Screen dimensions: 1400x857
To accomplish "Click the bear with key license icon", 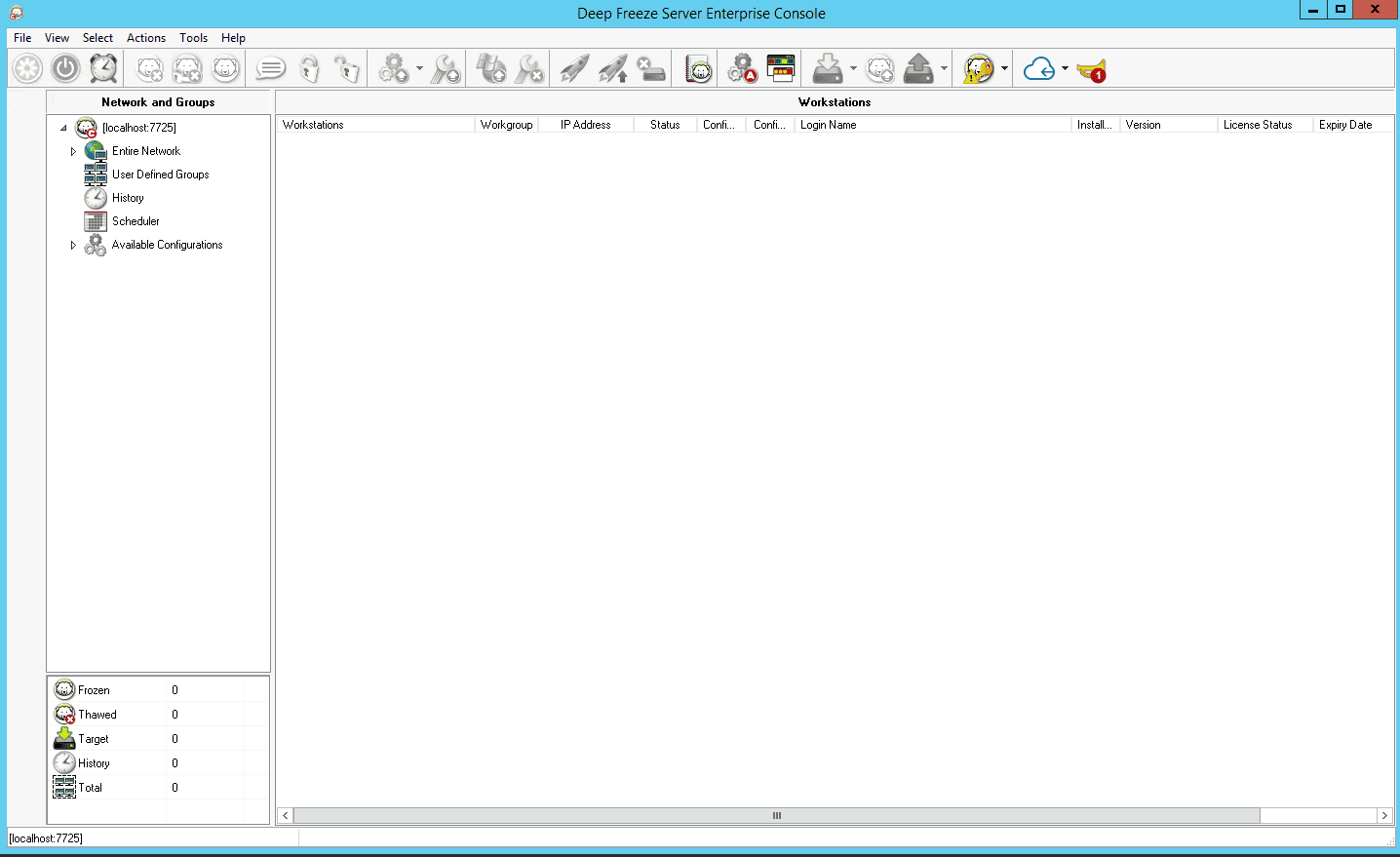I will click(979, 69).
